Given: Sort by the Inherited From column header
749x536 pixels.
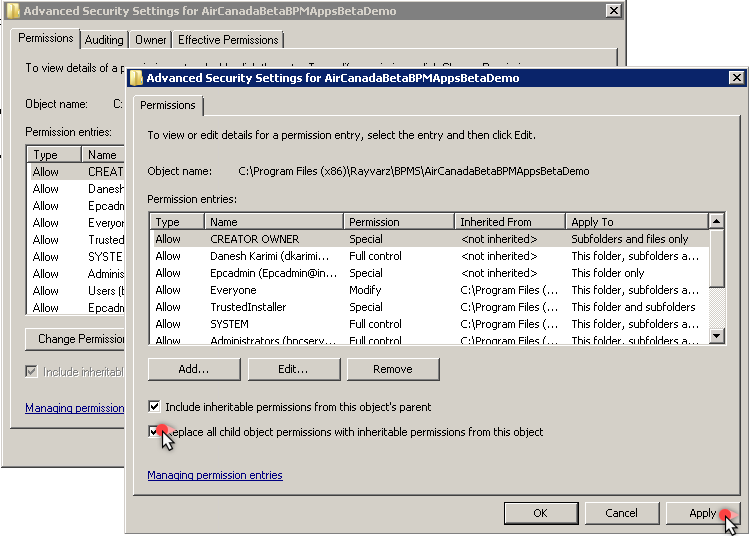Looking at the screenshot, I should pos(510,222).
